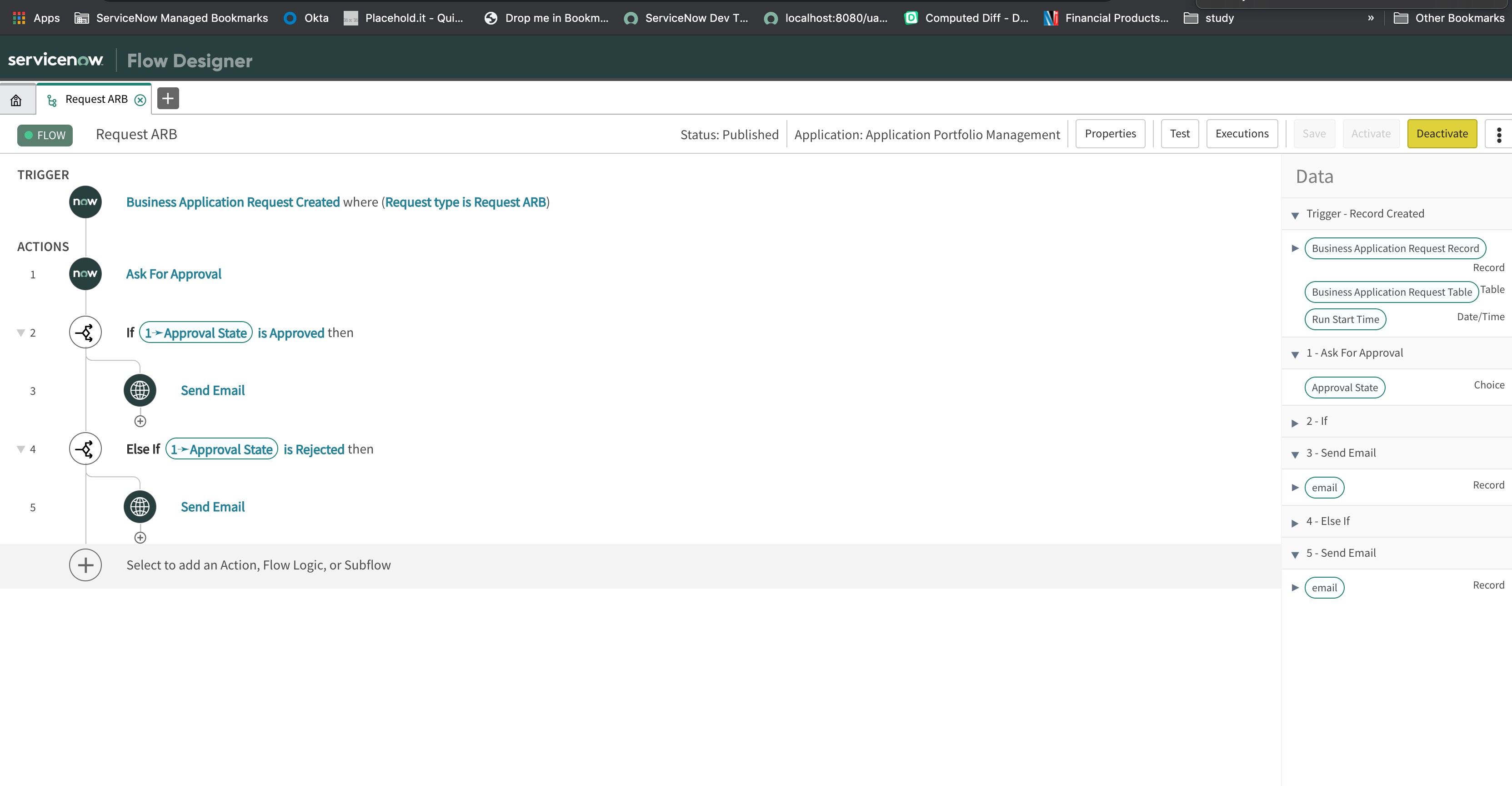The height and width of the screenshot is (786, 1512).
Task: Collapse the 3 - Send Email data section
Action: [x=1295, y=454]
